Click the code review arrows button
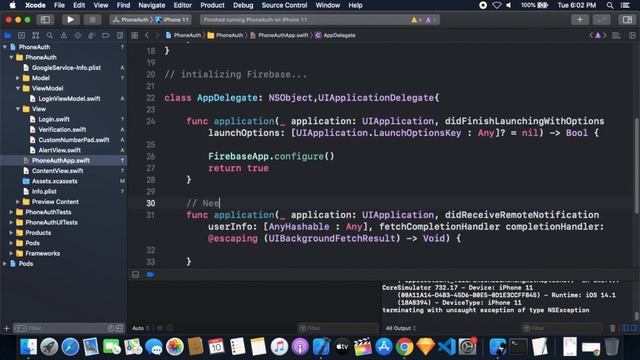 click(x=602, y=20)
